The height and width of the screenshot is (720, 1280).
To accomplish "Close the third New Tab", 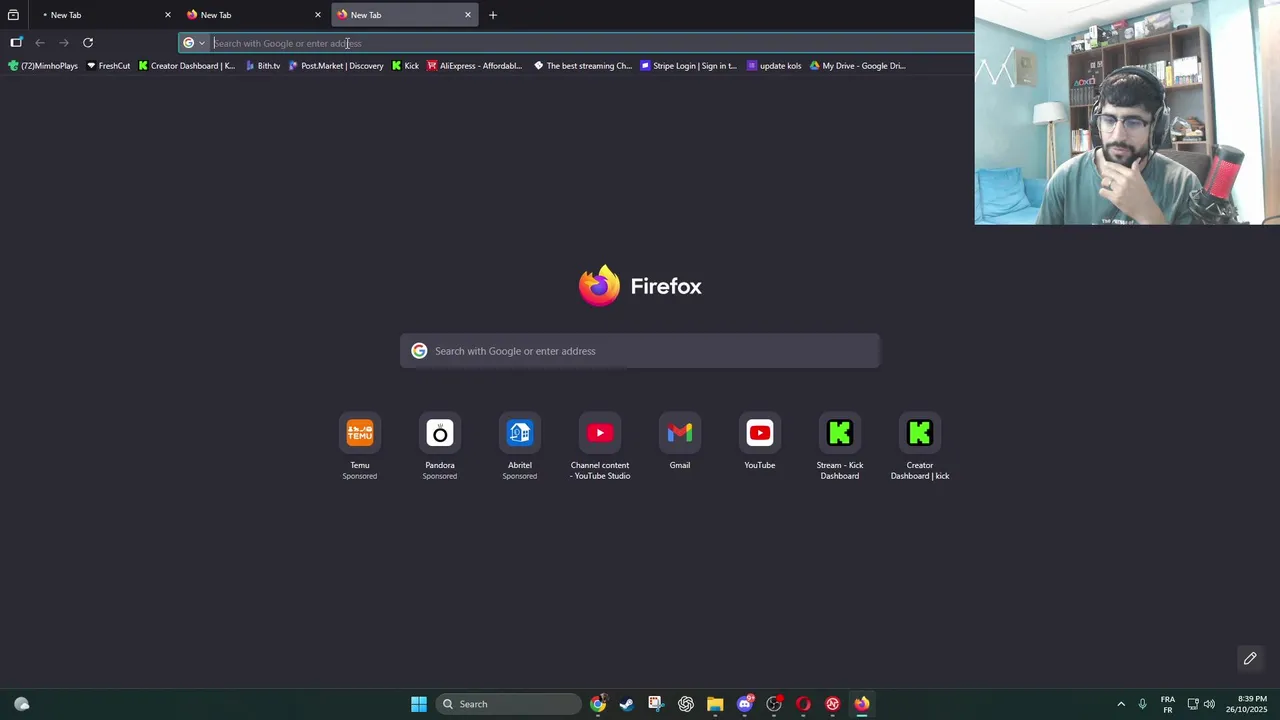I will coord(468,15).
